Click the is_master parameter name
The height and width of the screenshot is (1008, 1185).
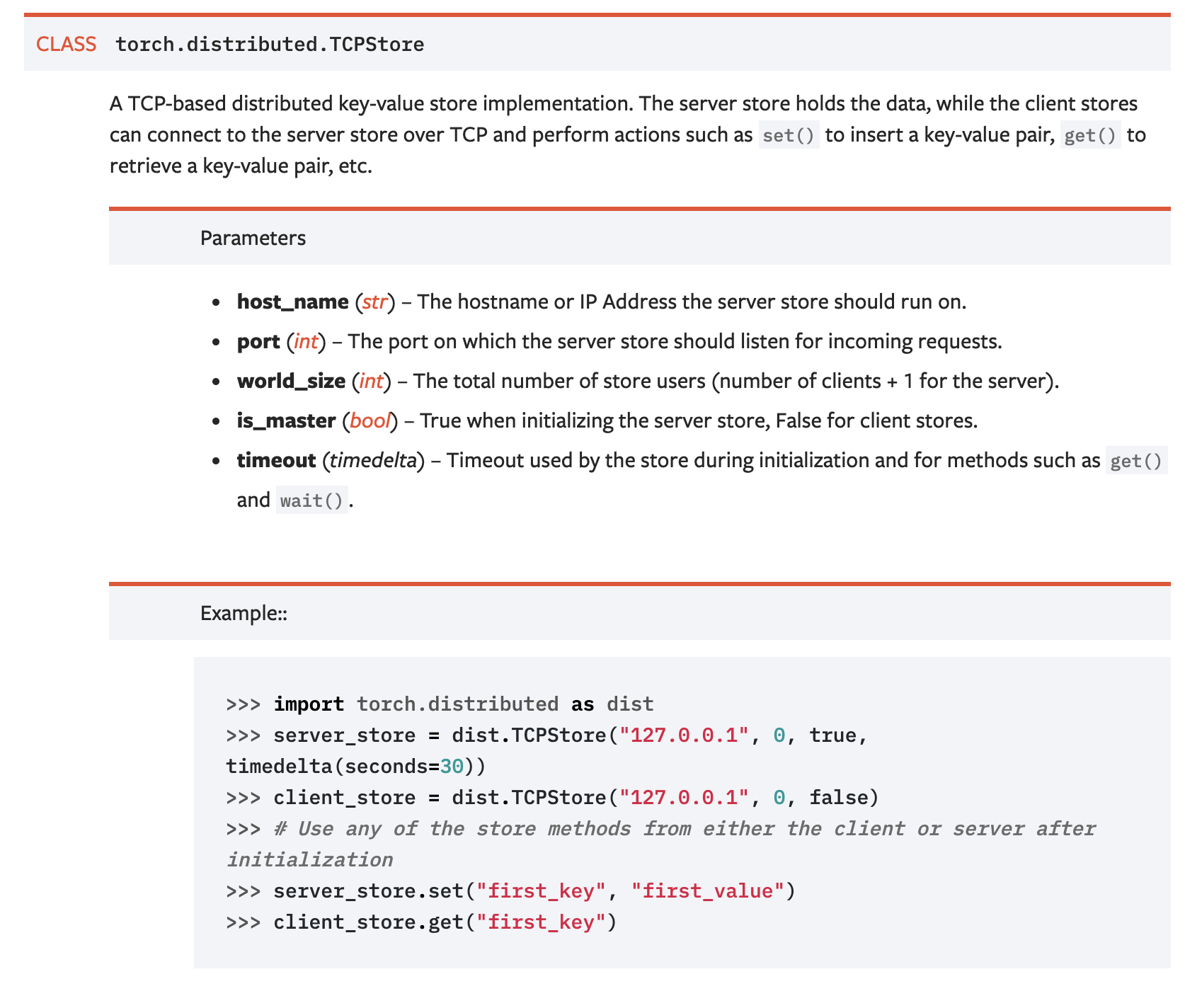click(286, 421)
